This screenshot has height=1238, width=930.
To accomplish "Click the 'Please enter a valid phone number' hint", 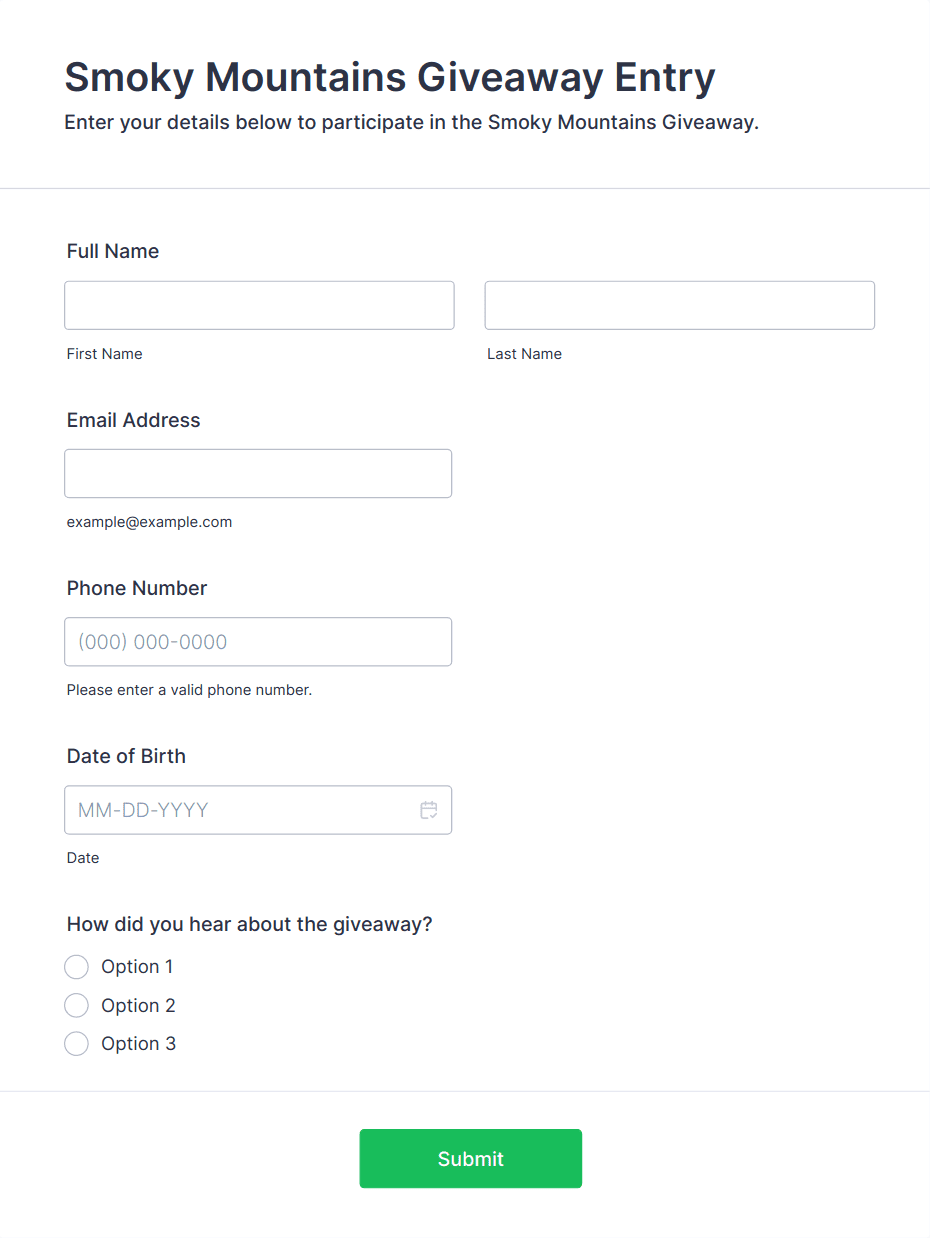I will (189, 690).
